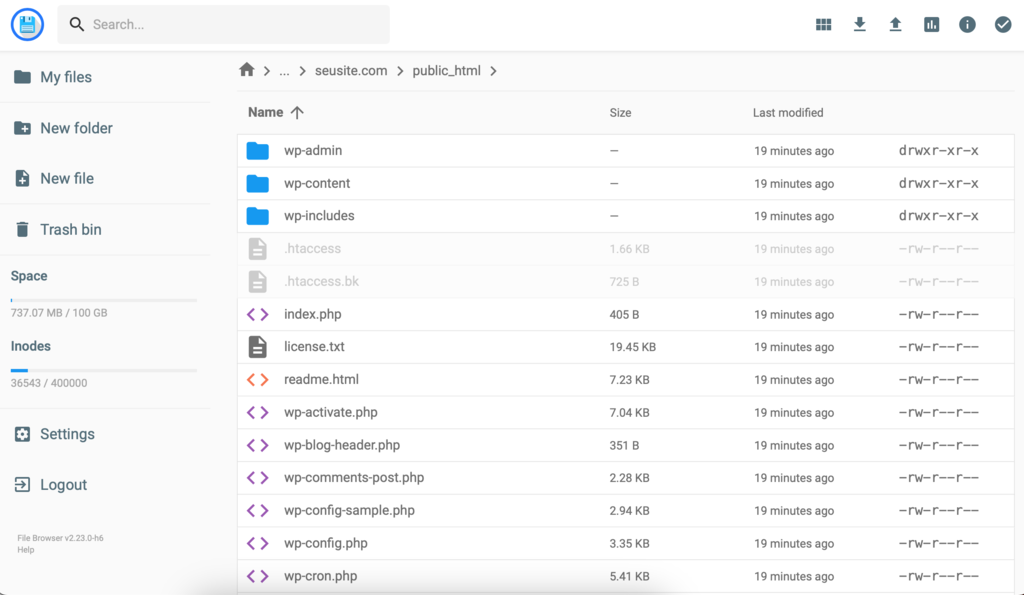The image size is (1024, 595).
Task: Click the 36543 / 400000 inodes text
Action: (48, 383)
